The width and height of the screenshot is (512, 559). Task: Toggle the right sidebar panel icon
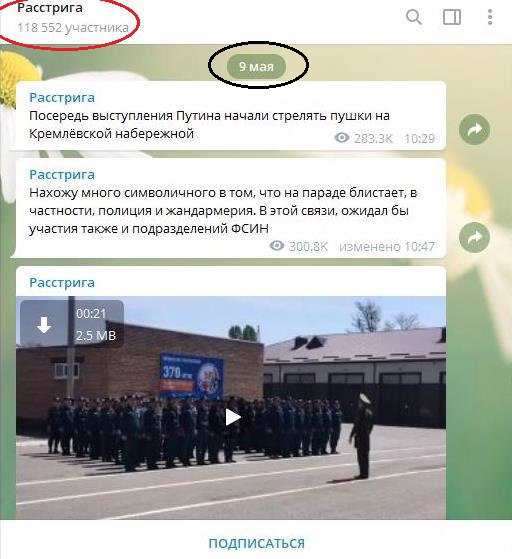tap(452, 17)
